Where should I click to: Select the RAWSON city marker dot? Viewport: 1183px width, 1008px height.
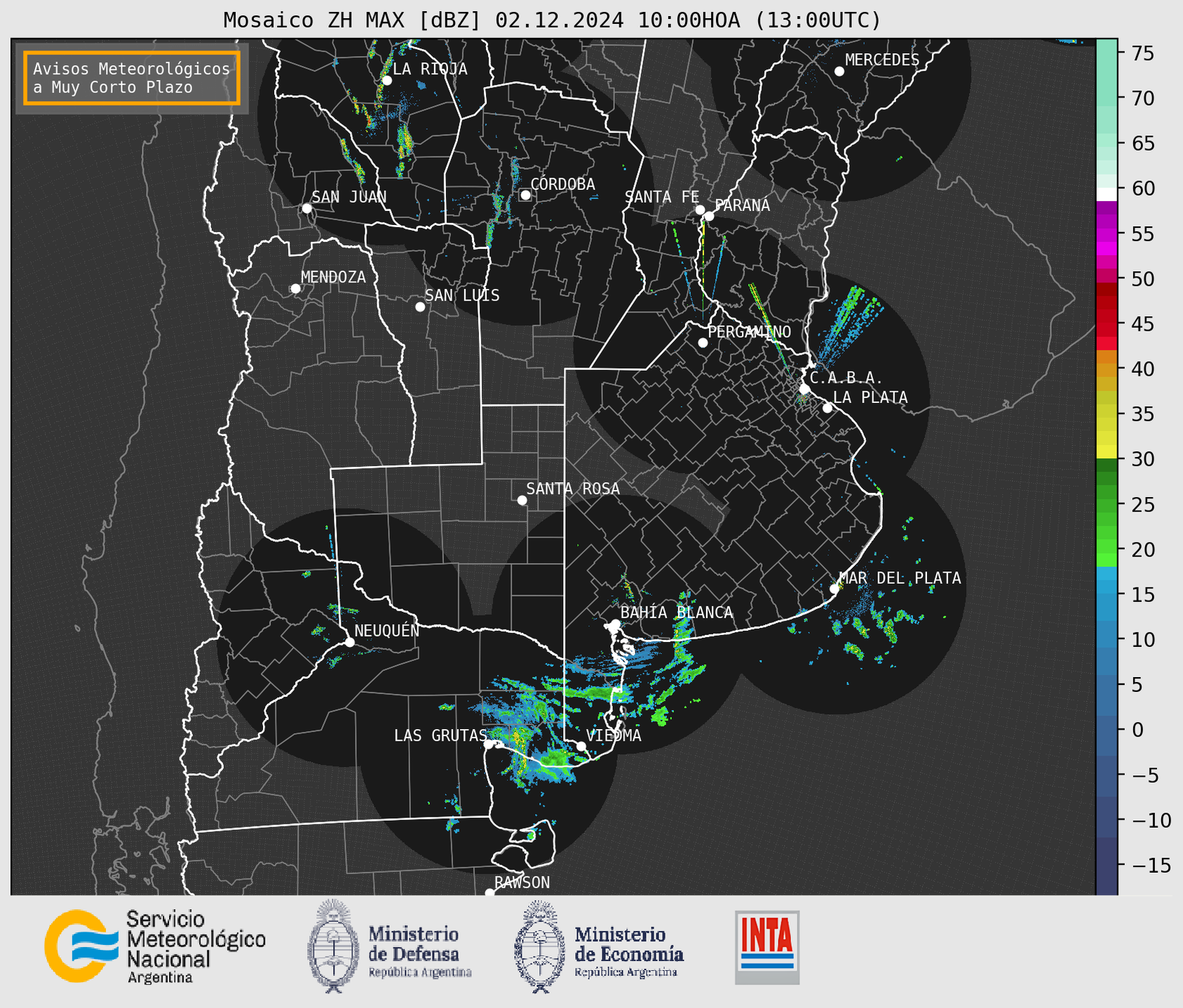(x=489, y=893)
